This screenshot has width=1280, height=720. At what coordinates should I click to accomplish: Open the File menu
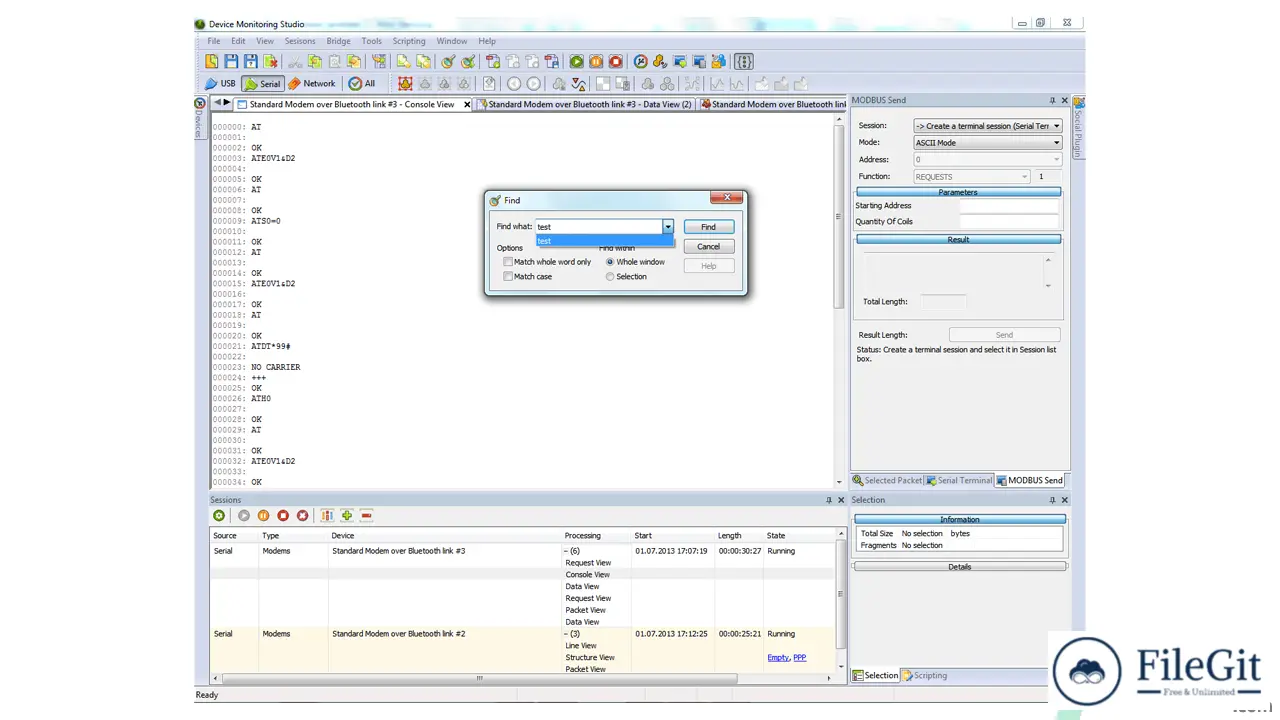click(x=214, y=41)
